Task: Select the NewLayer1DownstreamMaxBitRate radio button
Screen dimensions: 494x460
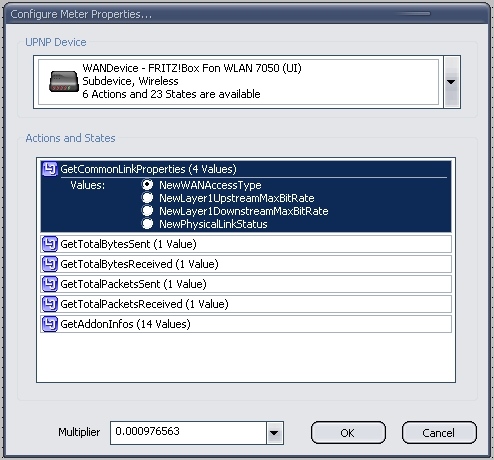Action: (147, 211)
